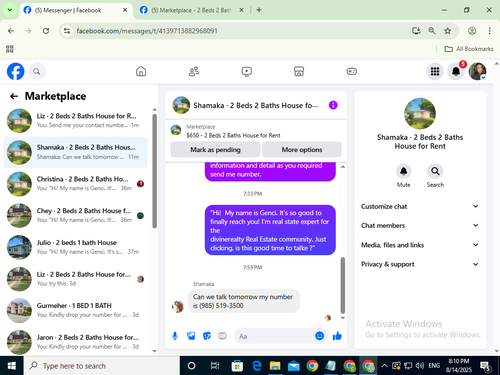Open the notifications bell with badge

click(x=456, y=71)
